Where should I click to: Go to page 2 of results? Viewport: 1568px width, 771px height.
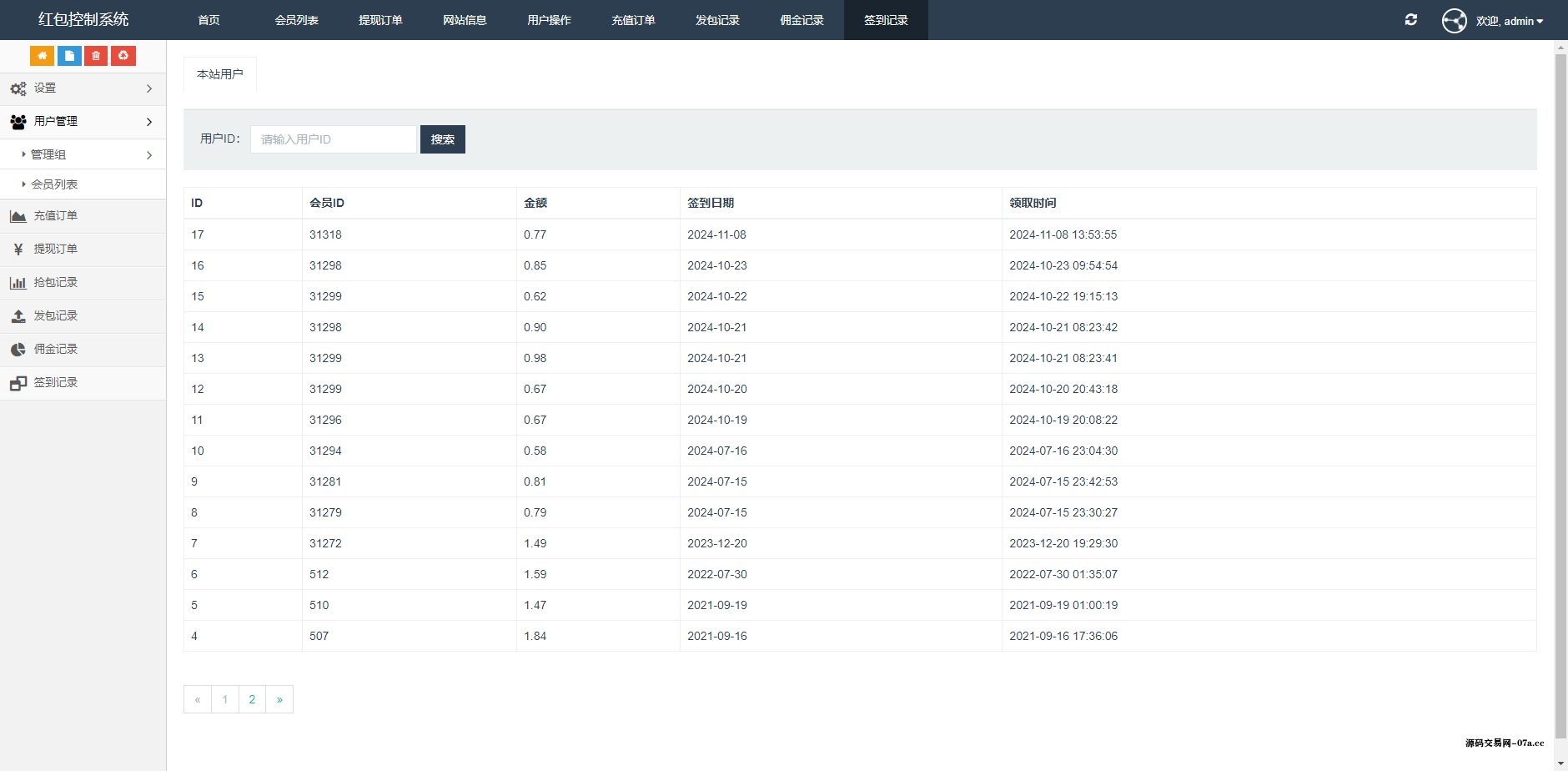pyautogui.click(x=252, y=699)
